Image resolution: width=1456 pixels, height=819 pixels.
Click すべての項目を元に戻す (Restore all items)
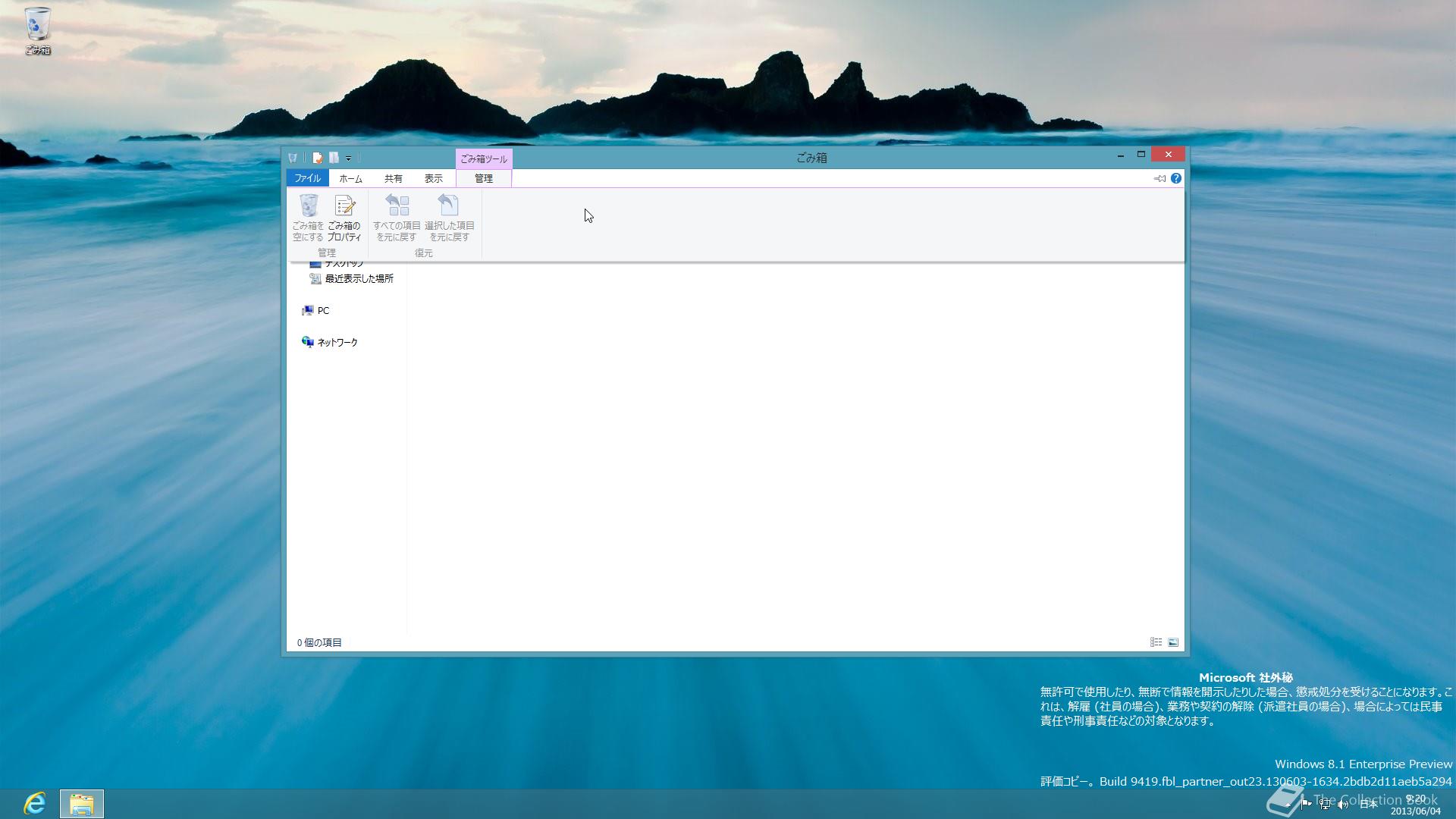[397, 218]
